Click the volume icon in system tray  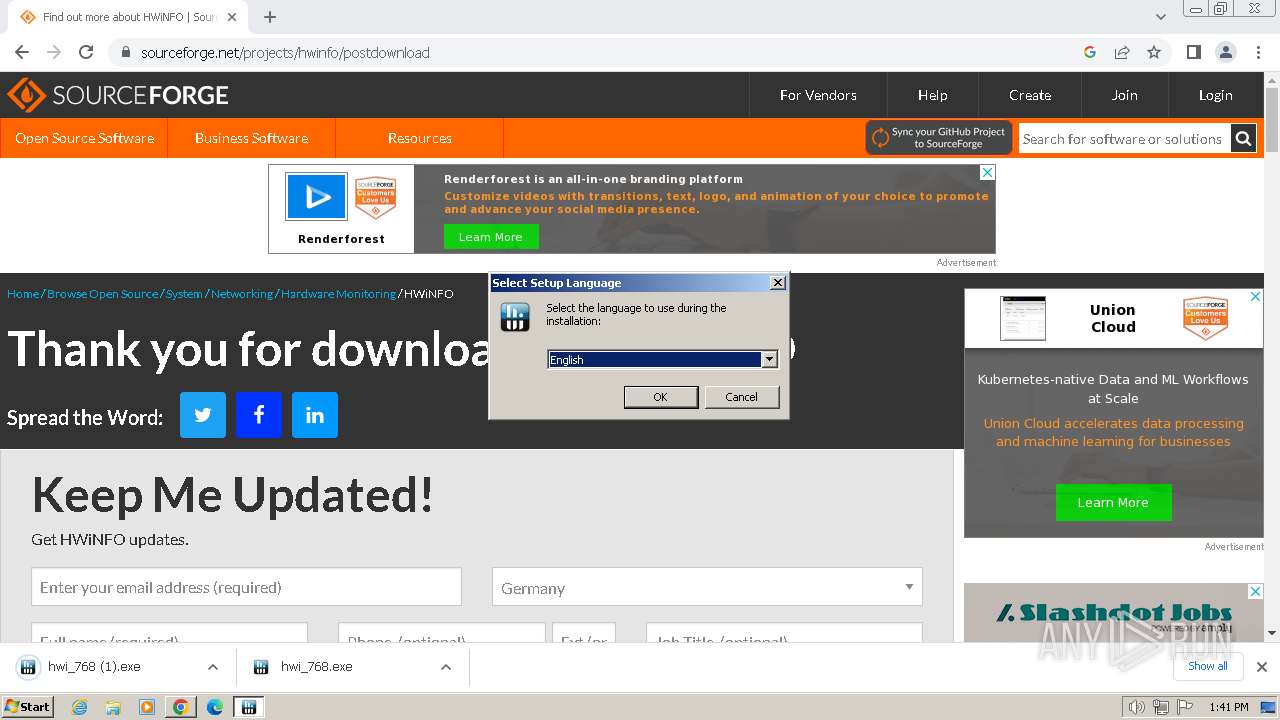(x=1137, y=707)
